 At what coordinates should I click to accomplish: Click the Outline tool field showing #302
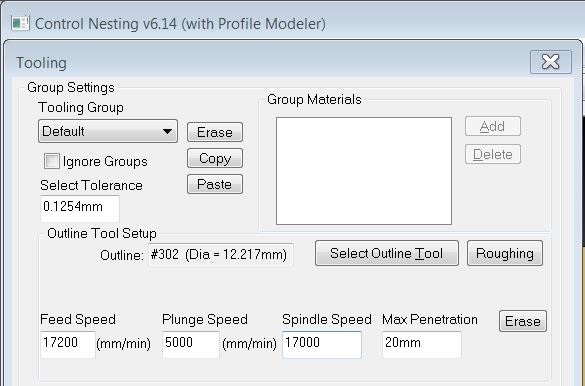221,255
